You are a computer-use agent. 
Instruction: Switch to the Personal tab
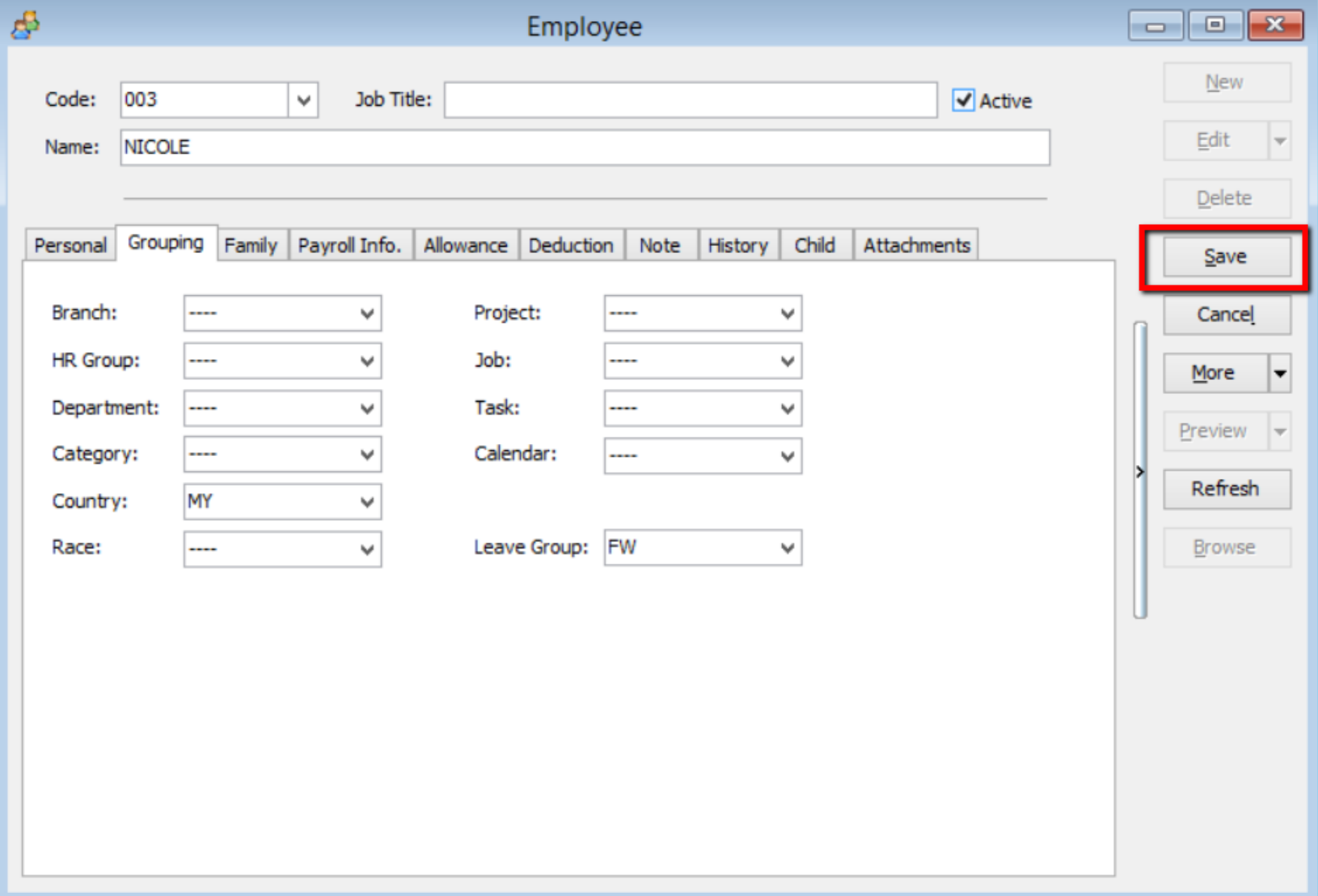click(x=70, y=244)
